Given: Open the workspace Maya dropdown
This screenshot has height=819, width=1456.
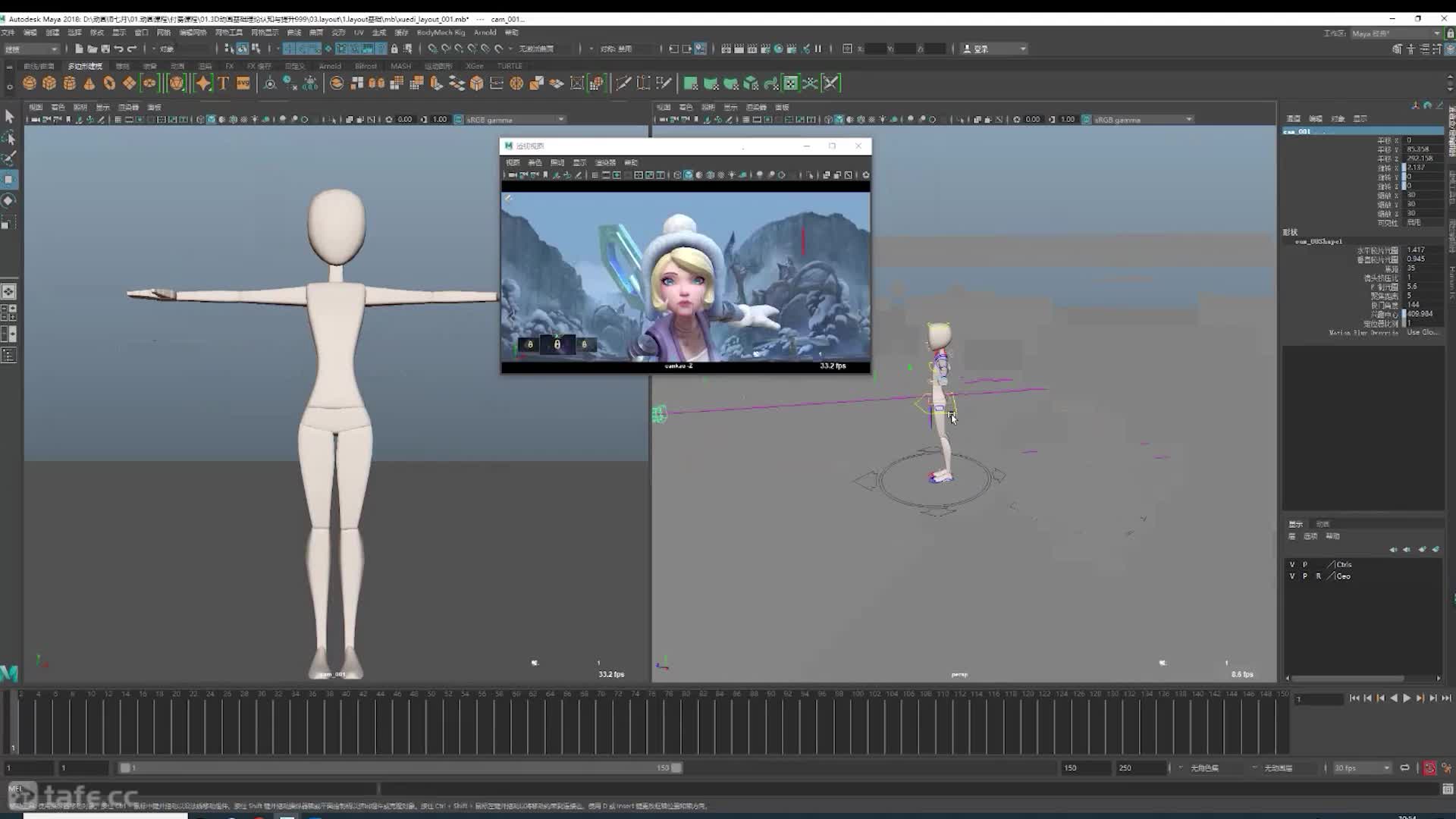Looking at the screenshot, I should (x=1395, y=33).
